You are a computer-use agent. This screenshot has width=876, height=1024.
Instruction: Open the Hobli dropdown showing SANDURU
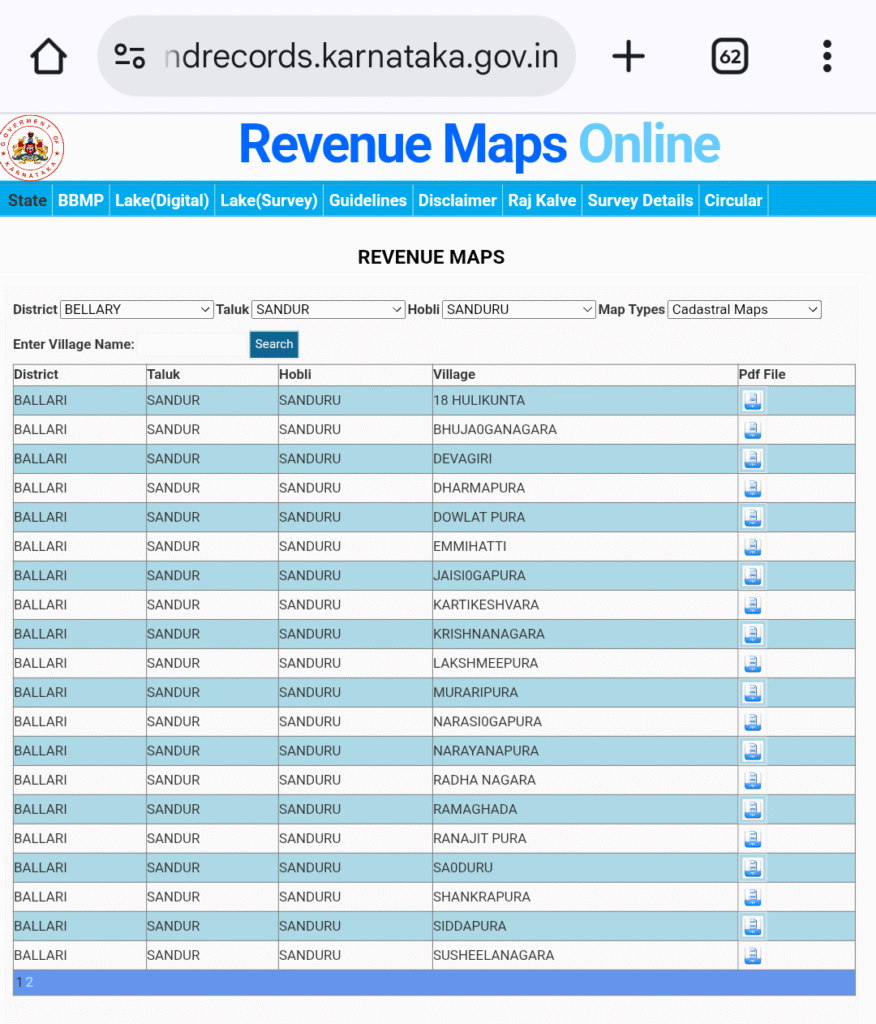click(x=519, y=310)
